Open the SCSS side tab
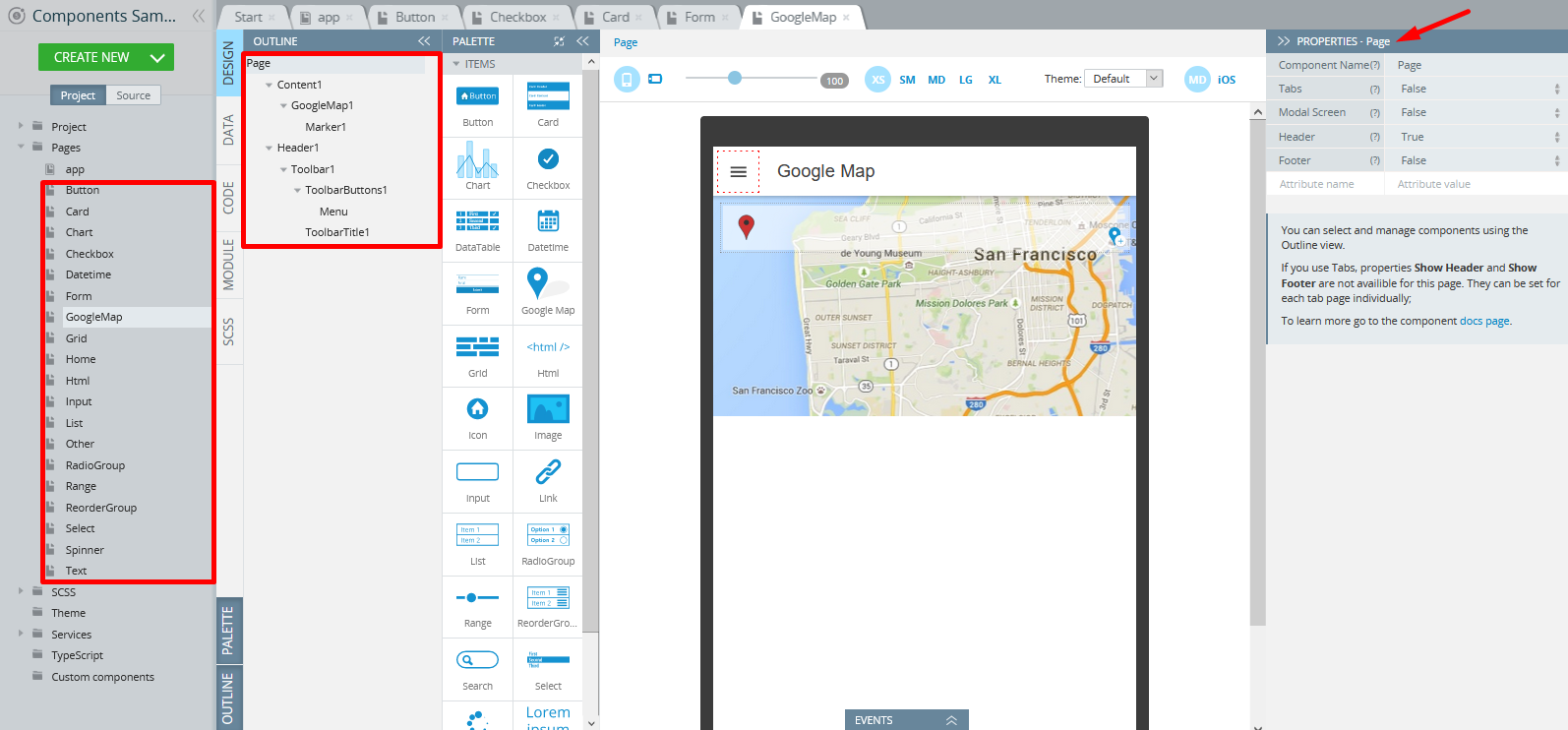Viewport: 1568px width, 730px height. 228,332
